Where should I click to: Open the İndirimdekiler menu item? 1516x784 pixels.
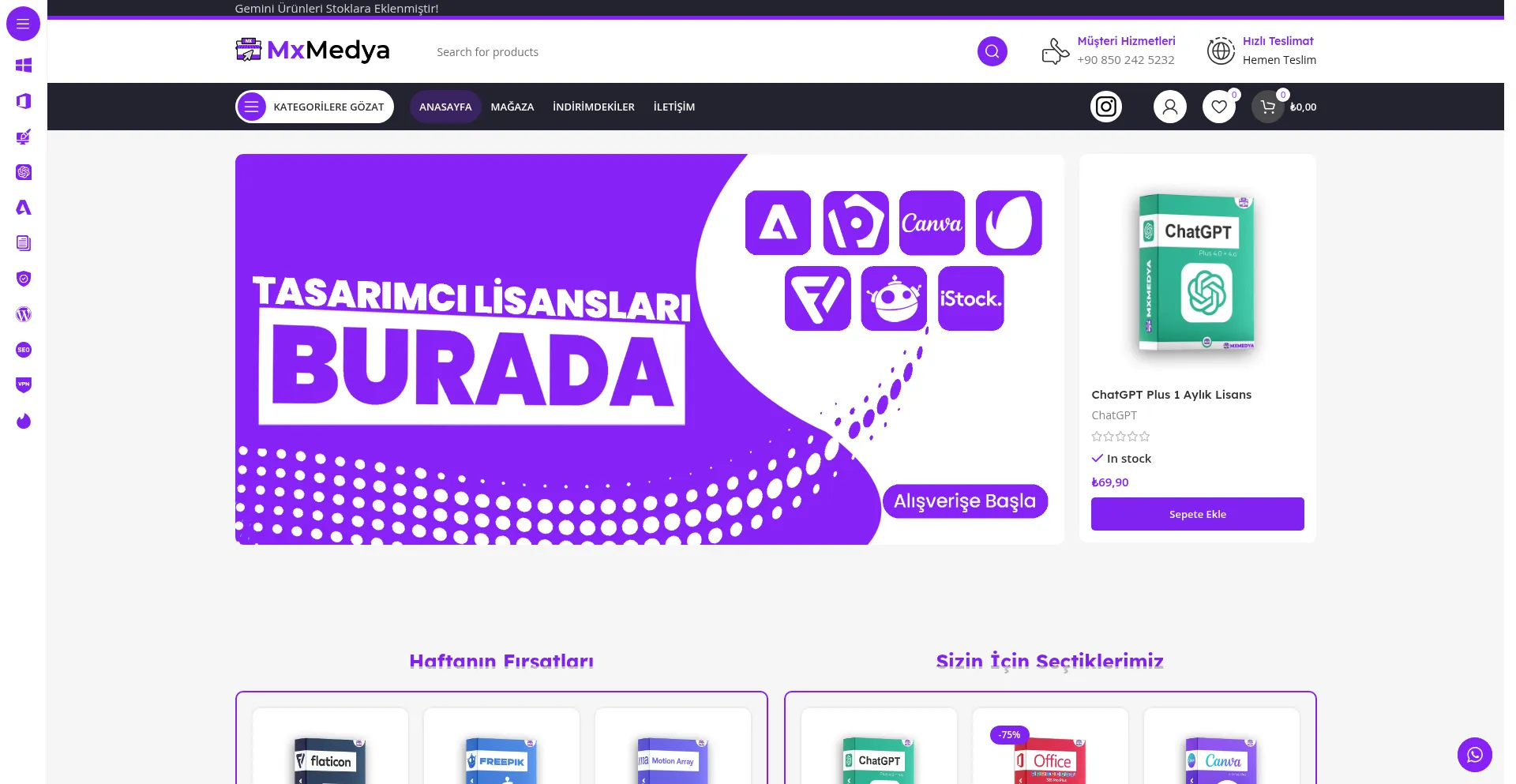click(594, 107)
